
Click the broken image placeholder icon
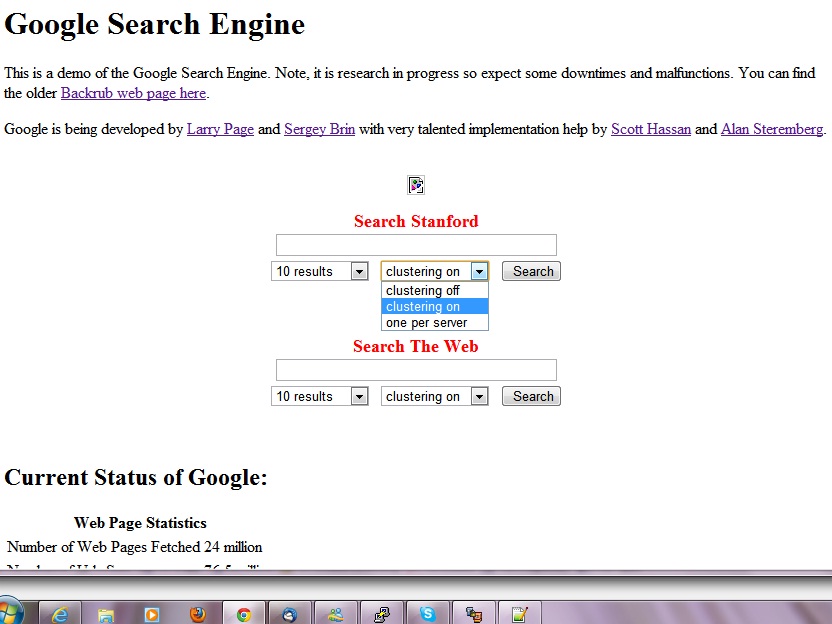click(415, 185)
